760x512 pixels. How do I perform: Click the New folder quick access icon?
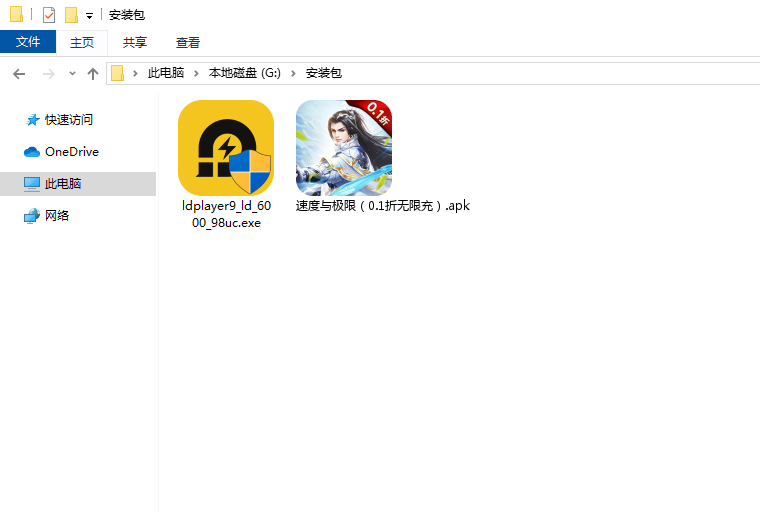click(71, 15)
